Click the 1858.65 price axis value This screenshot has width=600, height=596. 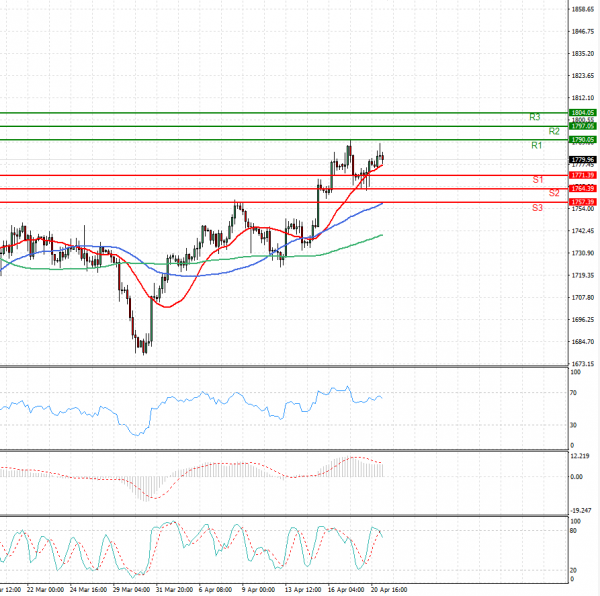pos(583,9)
